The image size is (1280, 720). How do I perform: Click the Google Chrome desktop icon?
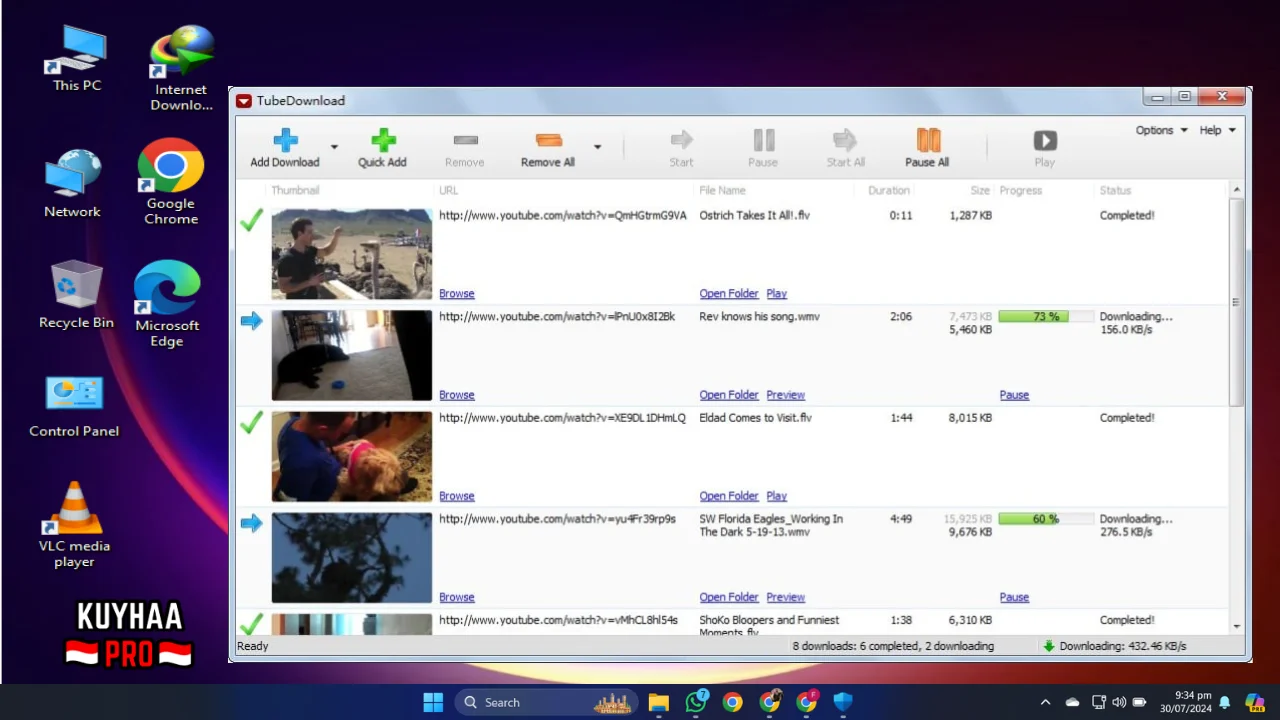point(171,181)
